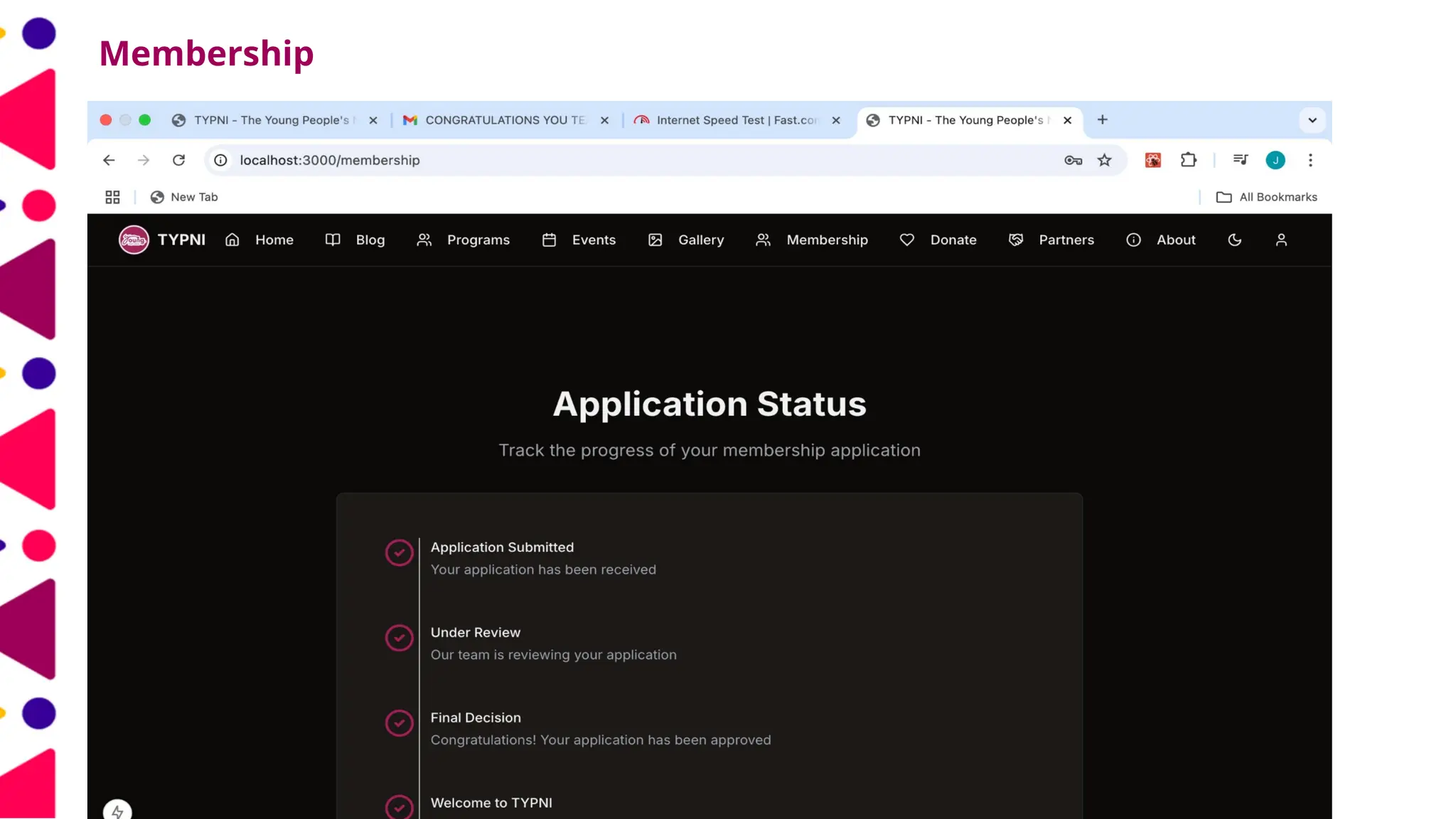Click the lightning bolt dev indicator
This screenshot has height=819, width=1456.
[x=117, y=810]
